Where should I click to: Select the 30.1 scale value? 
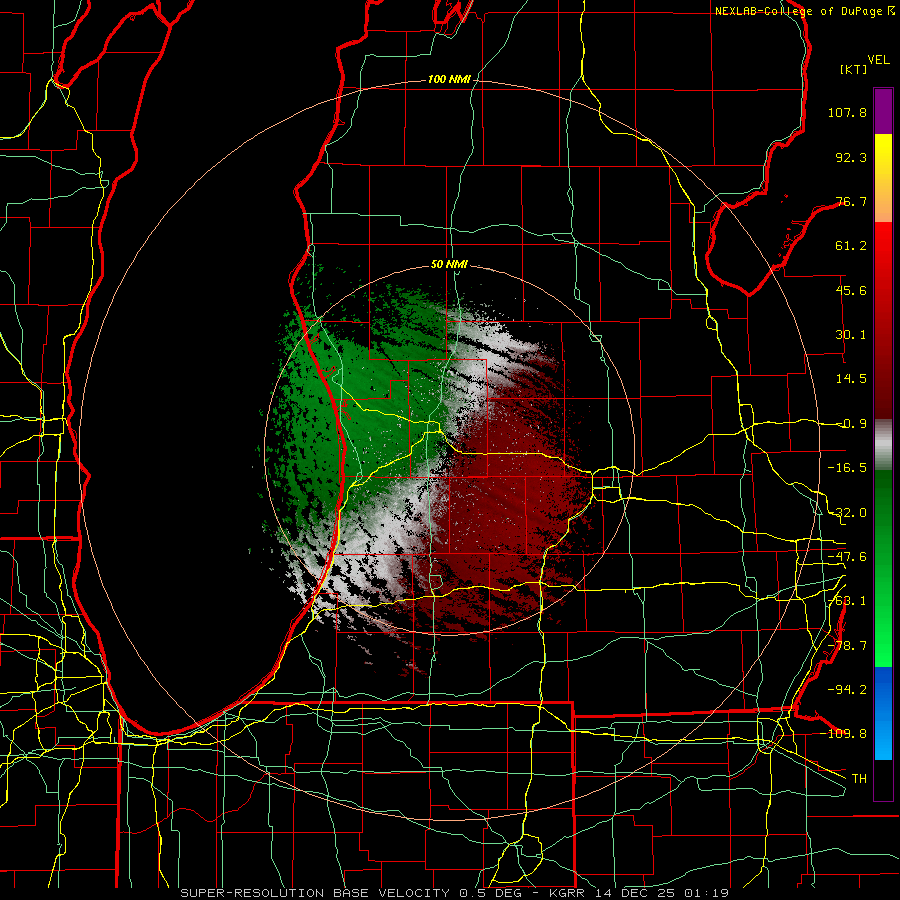(851, 335)
